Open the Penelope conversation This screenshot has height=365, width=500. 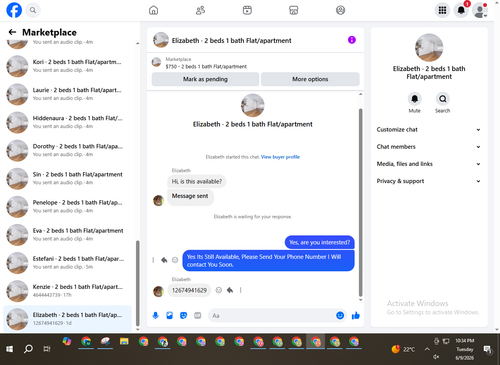68,206
